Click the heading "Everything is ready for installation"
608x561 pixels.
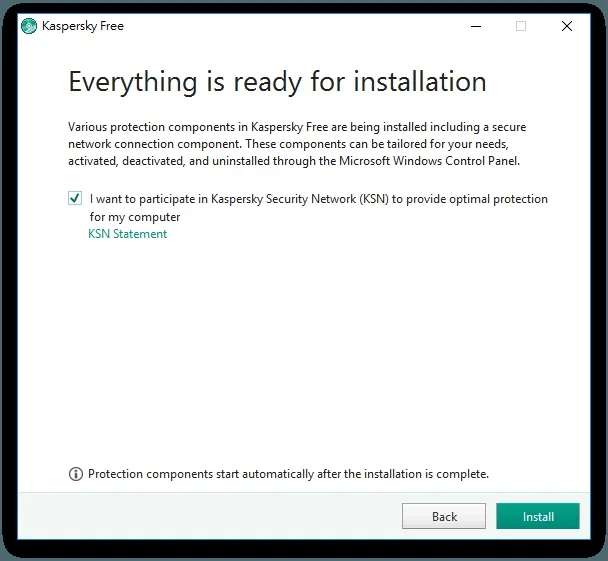(277, 82)
